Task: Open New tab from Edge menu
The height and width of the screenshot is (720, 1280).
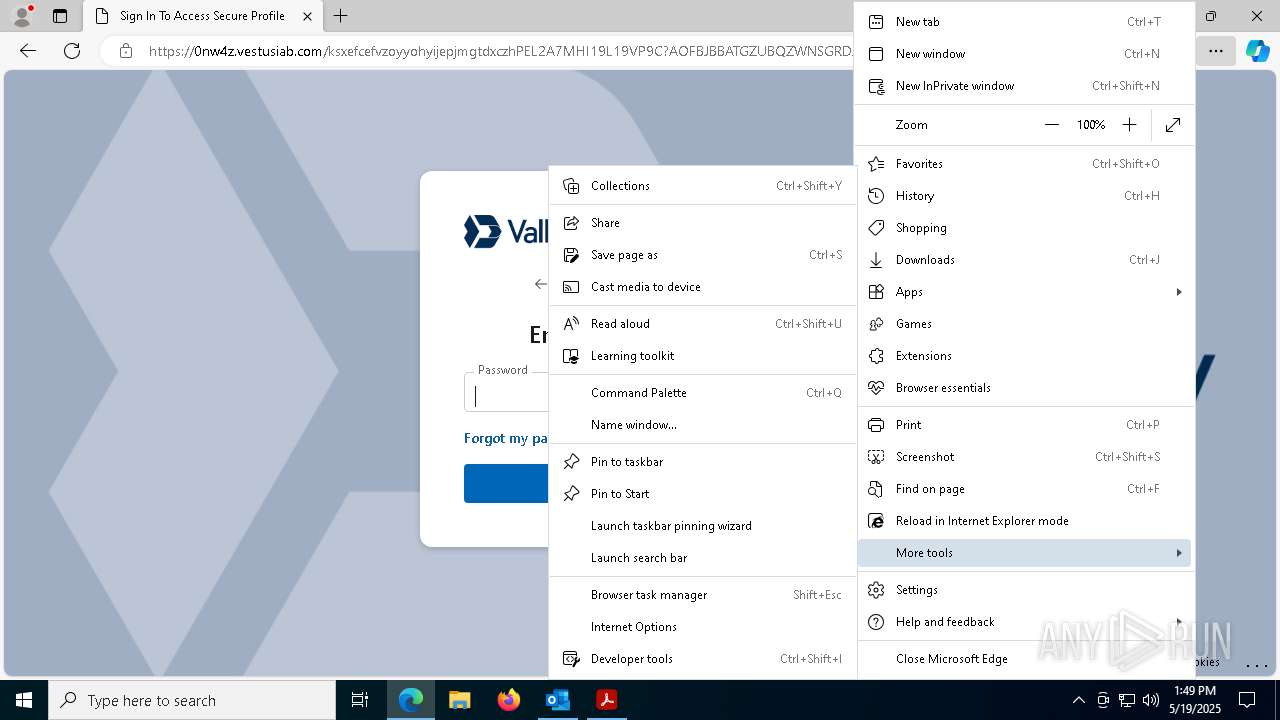Action: tap(1025, 22)
